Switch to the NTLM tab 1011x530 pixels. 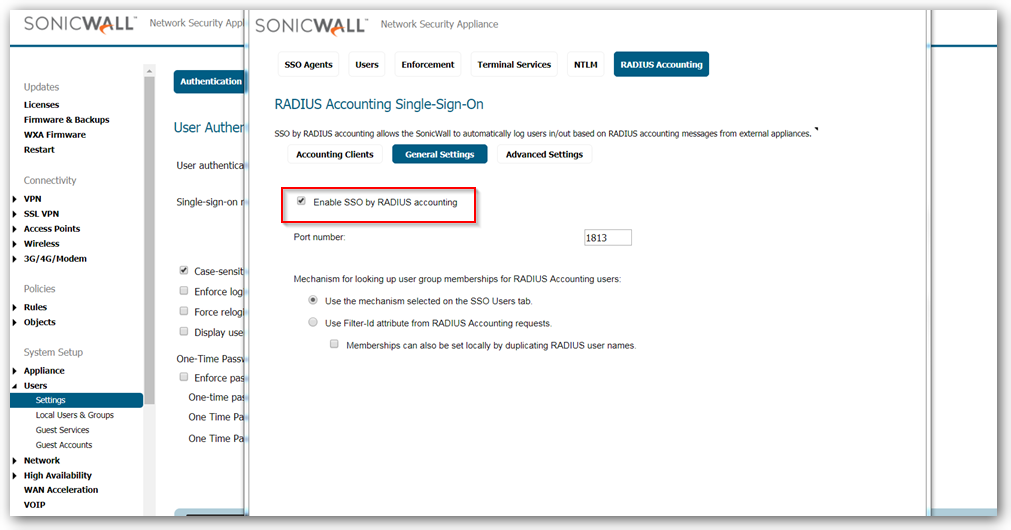tap(585, 65)
